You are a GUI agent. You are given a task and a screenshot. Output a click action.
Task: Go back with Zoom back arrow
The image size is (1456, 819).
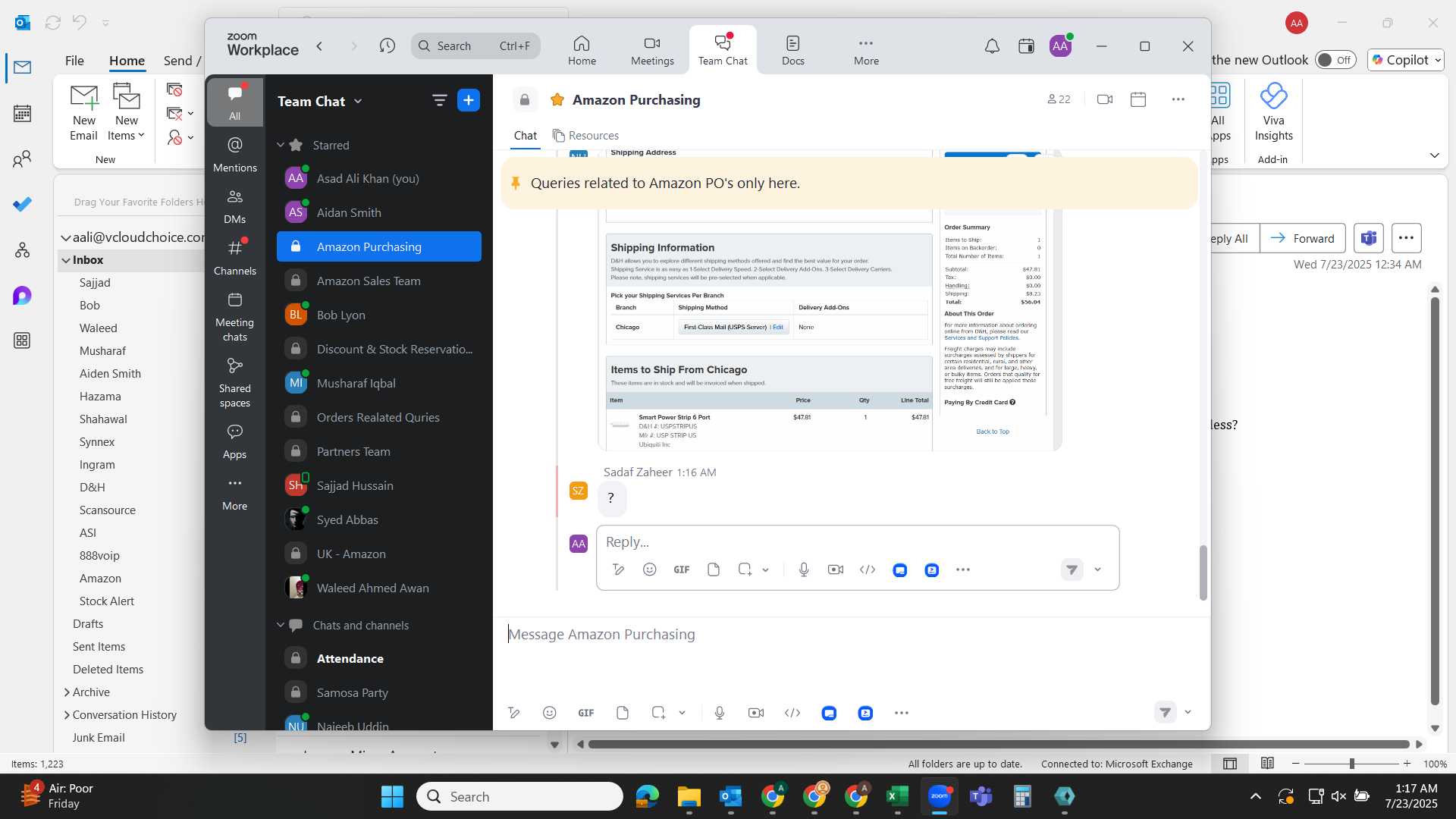click(320, 46)
